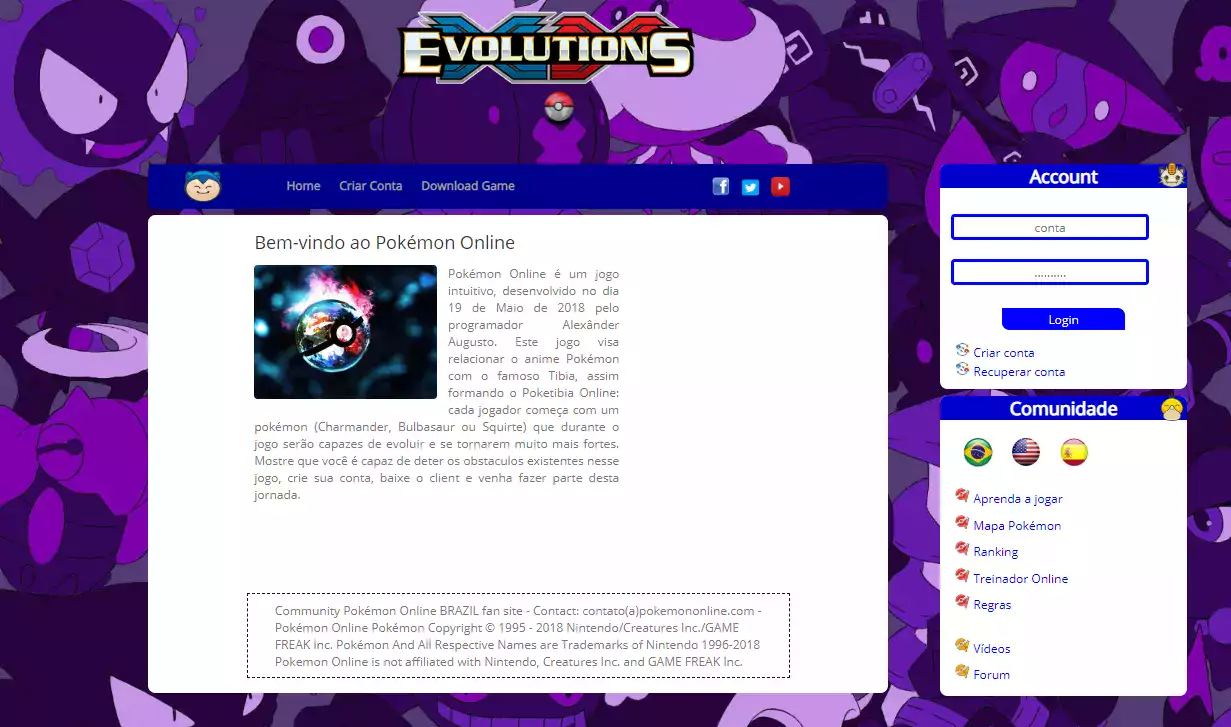This screenshot has height=727, width=1231.
Task: Click the icon beside Vídeos
Action: [x=962, y=645]
